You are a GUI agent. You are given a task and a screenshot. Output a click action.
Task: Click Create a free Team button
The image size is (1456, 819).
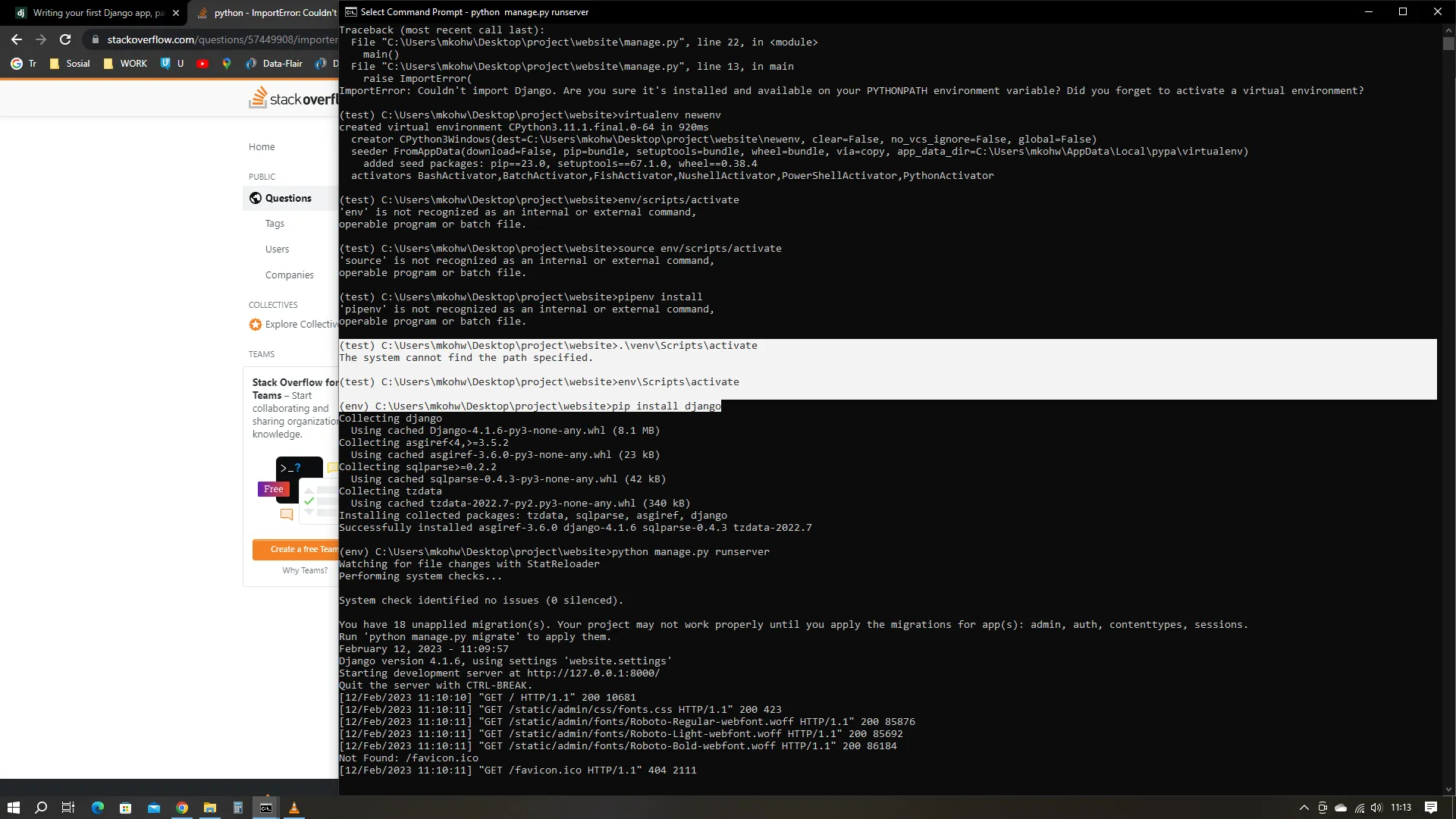tap(296, 549)
